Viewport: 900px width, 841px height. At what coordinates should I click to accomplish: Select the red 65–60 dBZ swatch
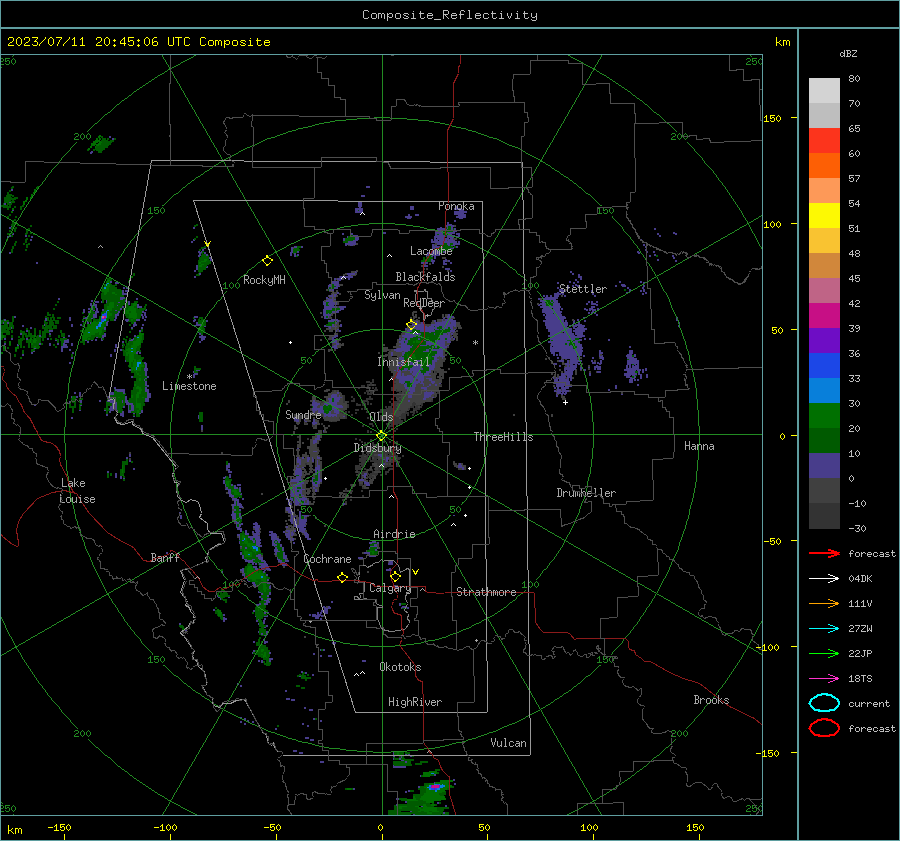824,141
